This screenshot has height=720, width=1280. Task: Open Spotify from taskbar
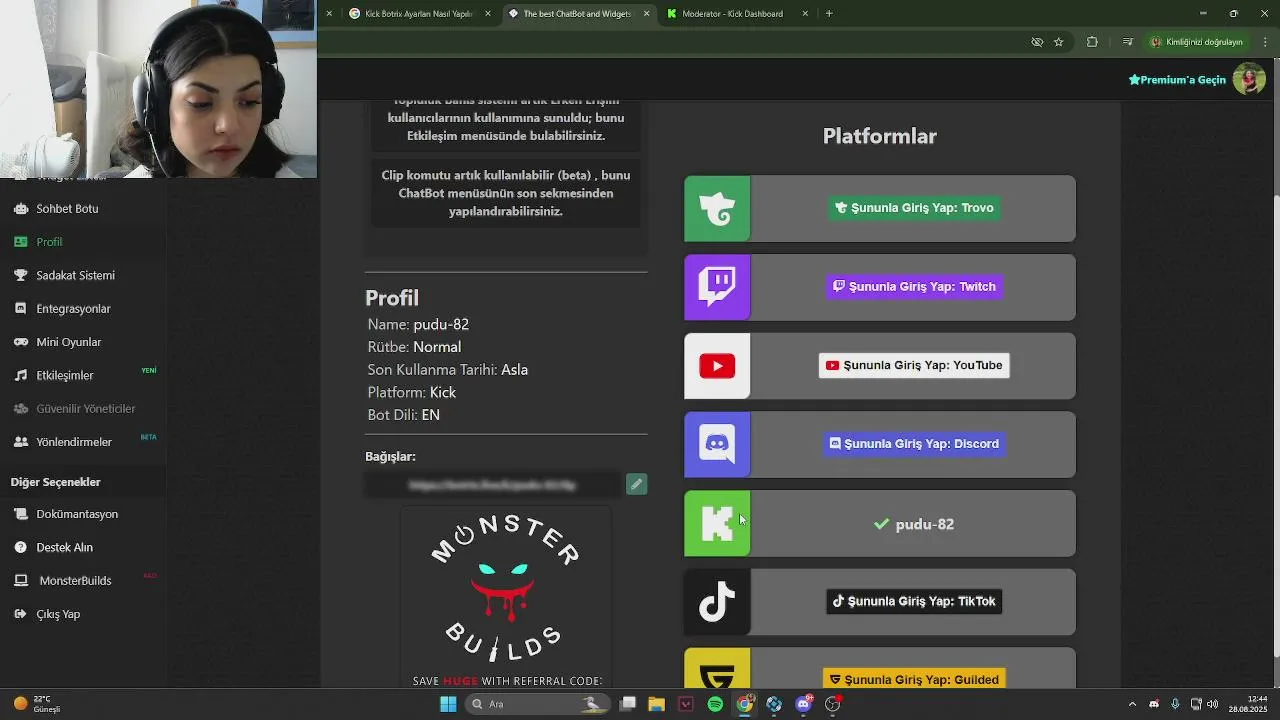click(715, 704)
